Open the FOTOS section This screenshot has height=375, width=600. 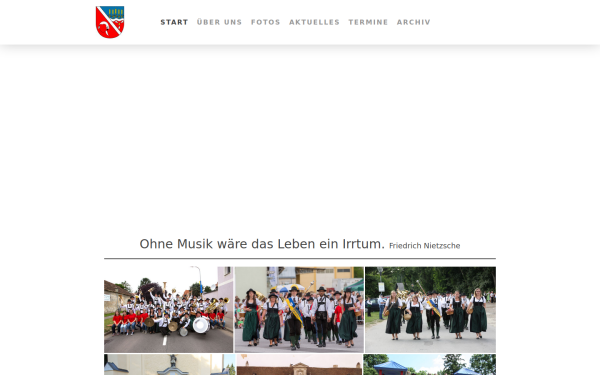(x=266, y=22)
